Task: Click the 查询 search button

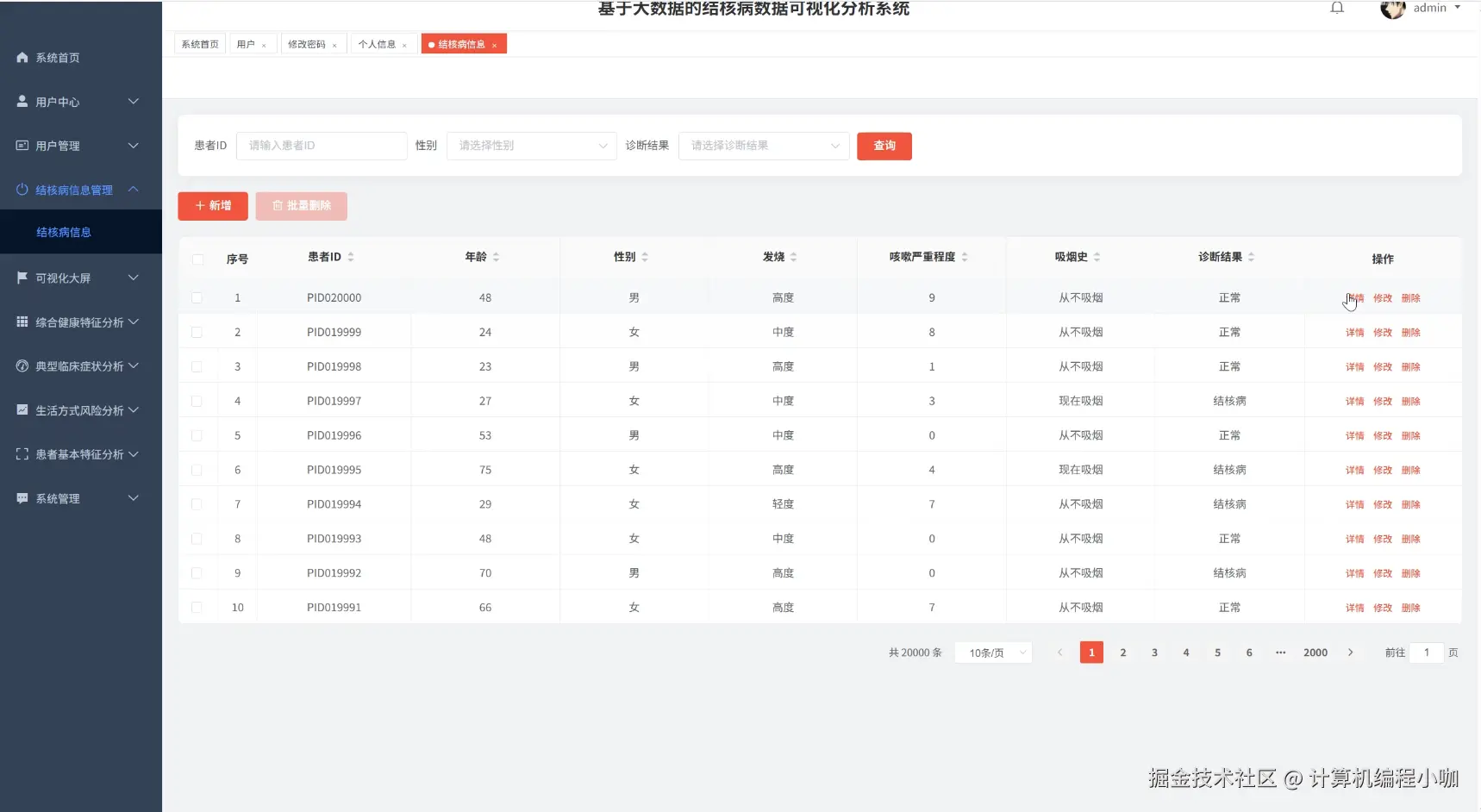Action: click(x=884, y=146)
